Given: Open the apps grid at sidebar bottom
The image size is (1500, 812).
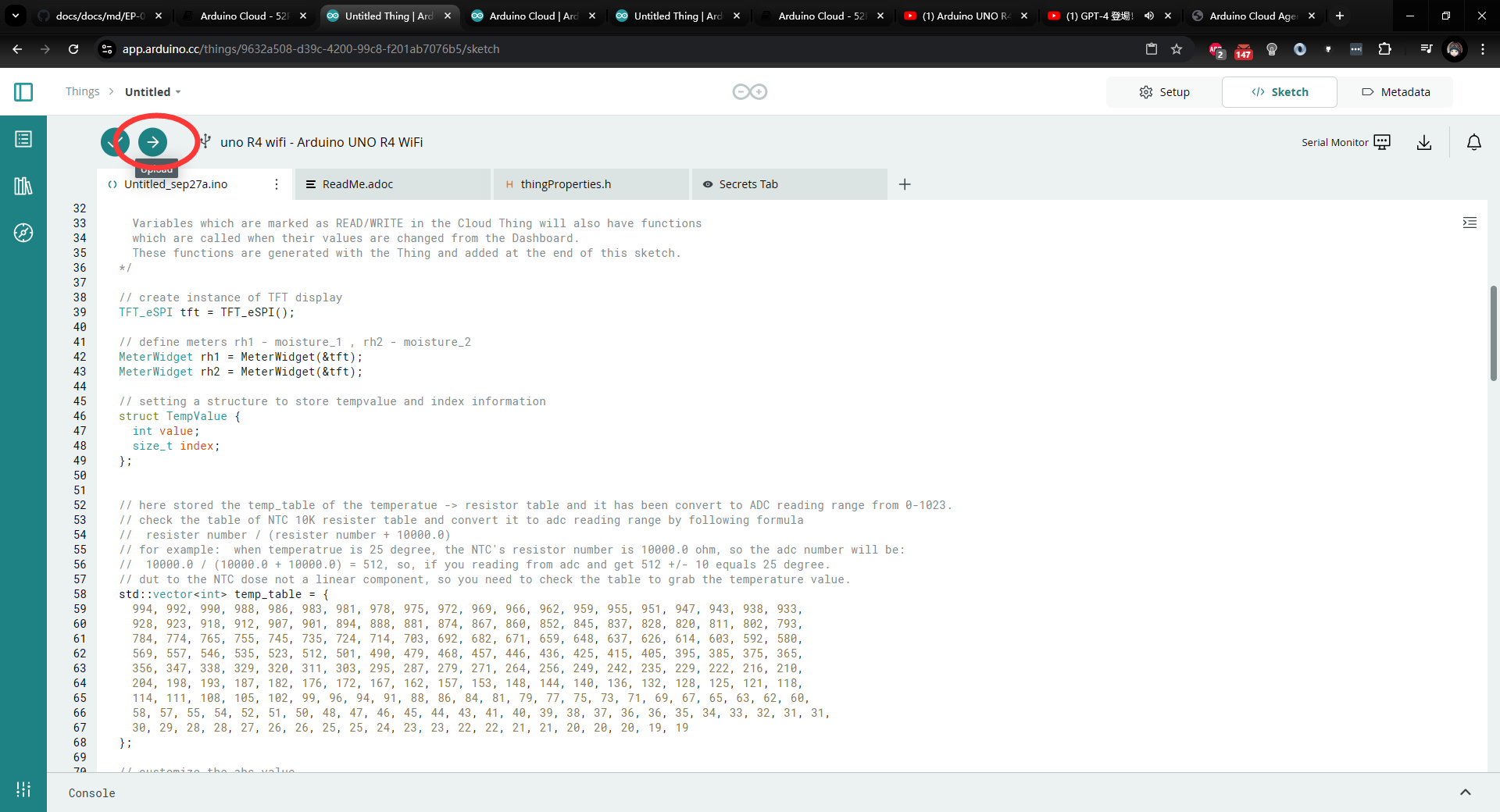Looking at the screenshot, I should tap(23, 789).
